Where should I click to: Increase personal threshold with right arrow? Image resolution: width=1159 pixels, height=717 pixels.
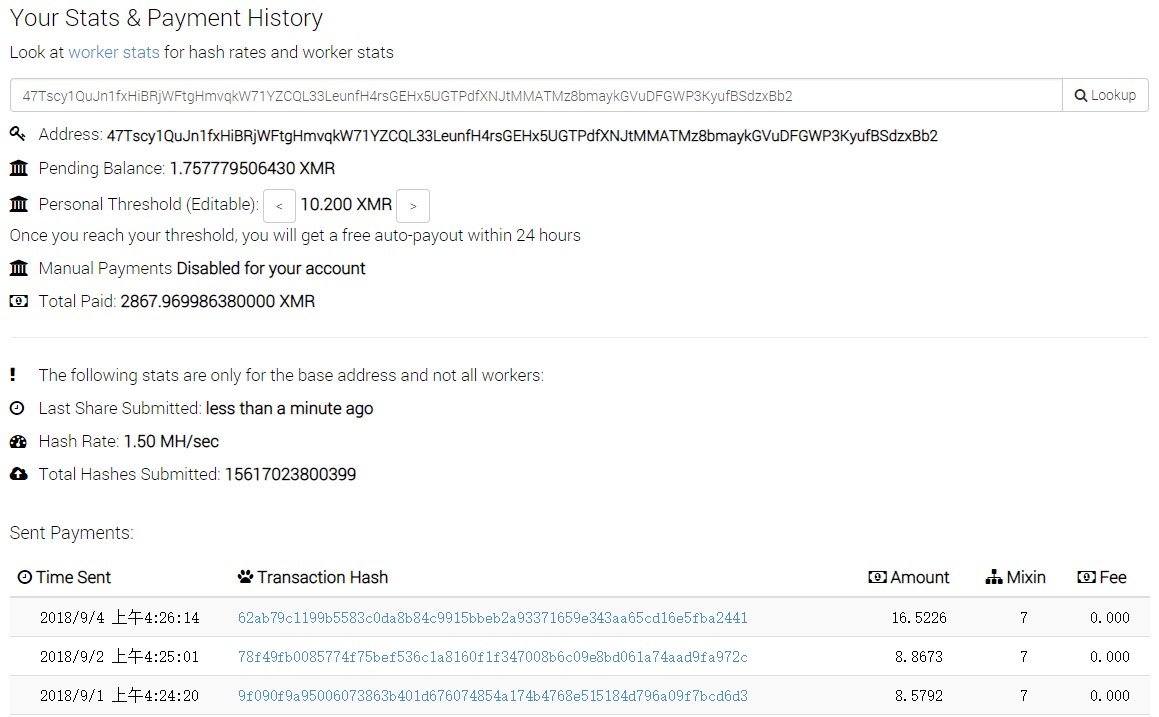pos(412,205)
